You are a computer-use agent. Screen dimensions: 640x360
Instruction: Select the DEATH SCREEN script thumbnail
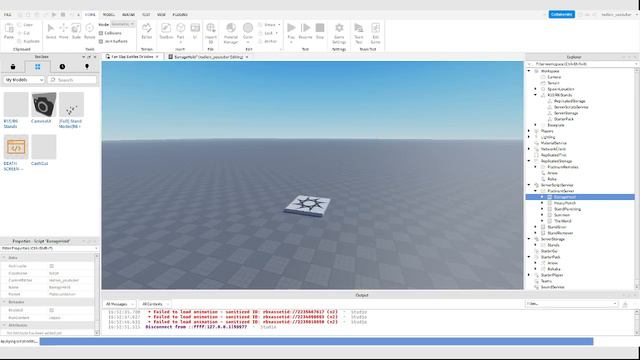(16, 147)
